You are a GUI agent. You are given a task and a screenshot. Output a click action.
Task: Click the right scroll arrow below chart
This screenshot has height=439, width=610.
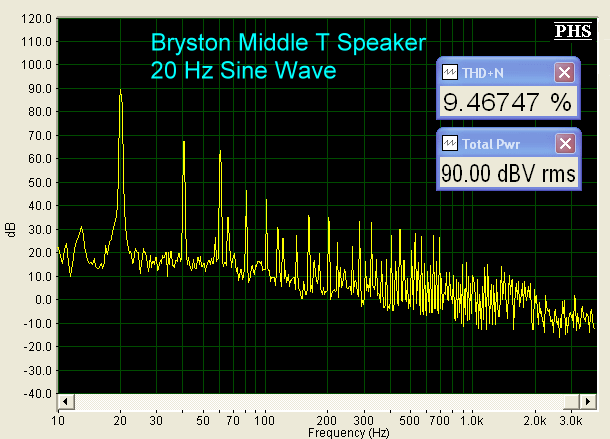588,401
